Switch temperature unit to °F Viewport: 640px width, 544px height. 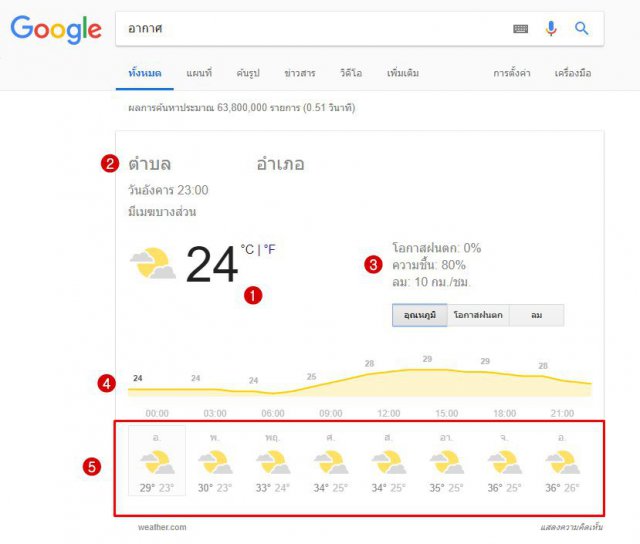pyautogui.click(x=269, y=250)
